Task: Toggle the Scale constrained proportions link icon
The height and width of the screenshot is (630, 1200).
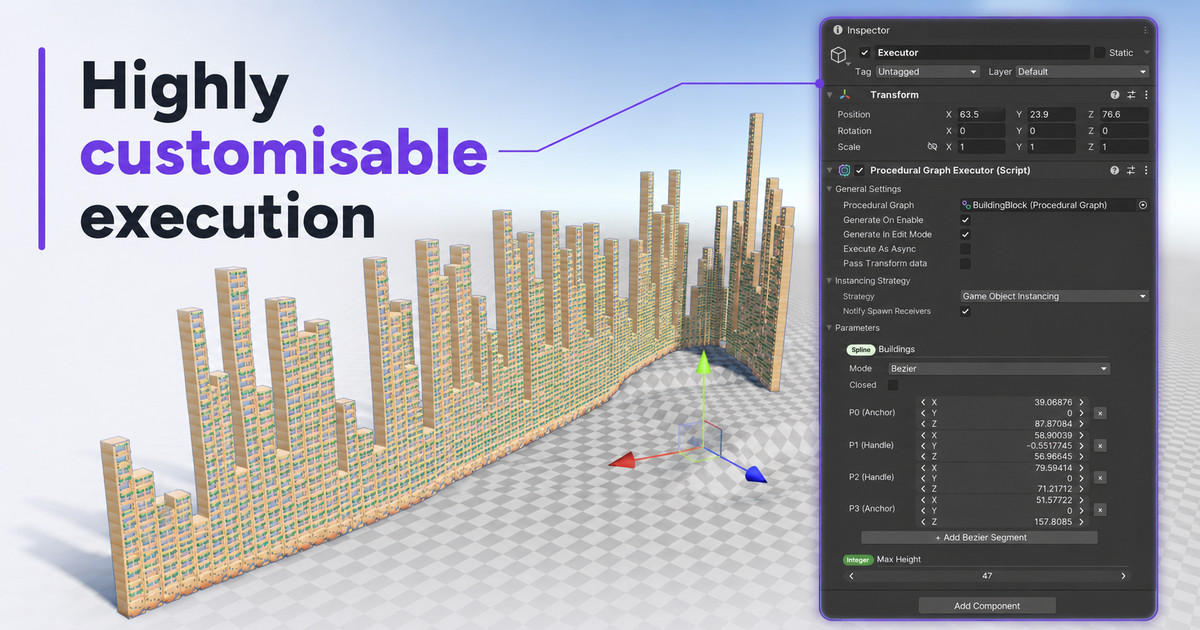Action: (933, 146)
